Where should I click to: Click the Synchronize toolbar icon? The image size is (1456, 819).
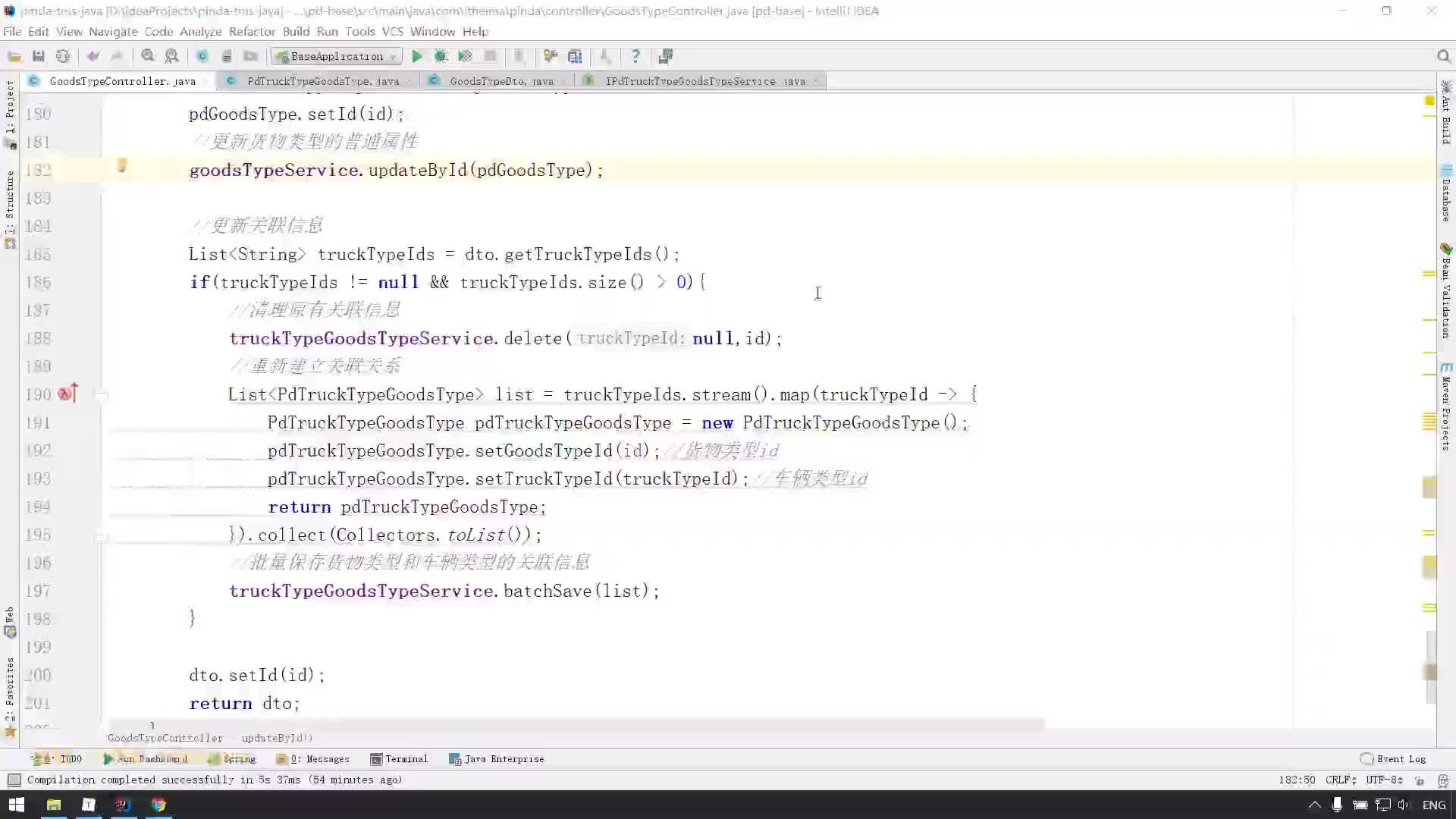click(x=63, y=56)
